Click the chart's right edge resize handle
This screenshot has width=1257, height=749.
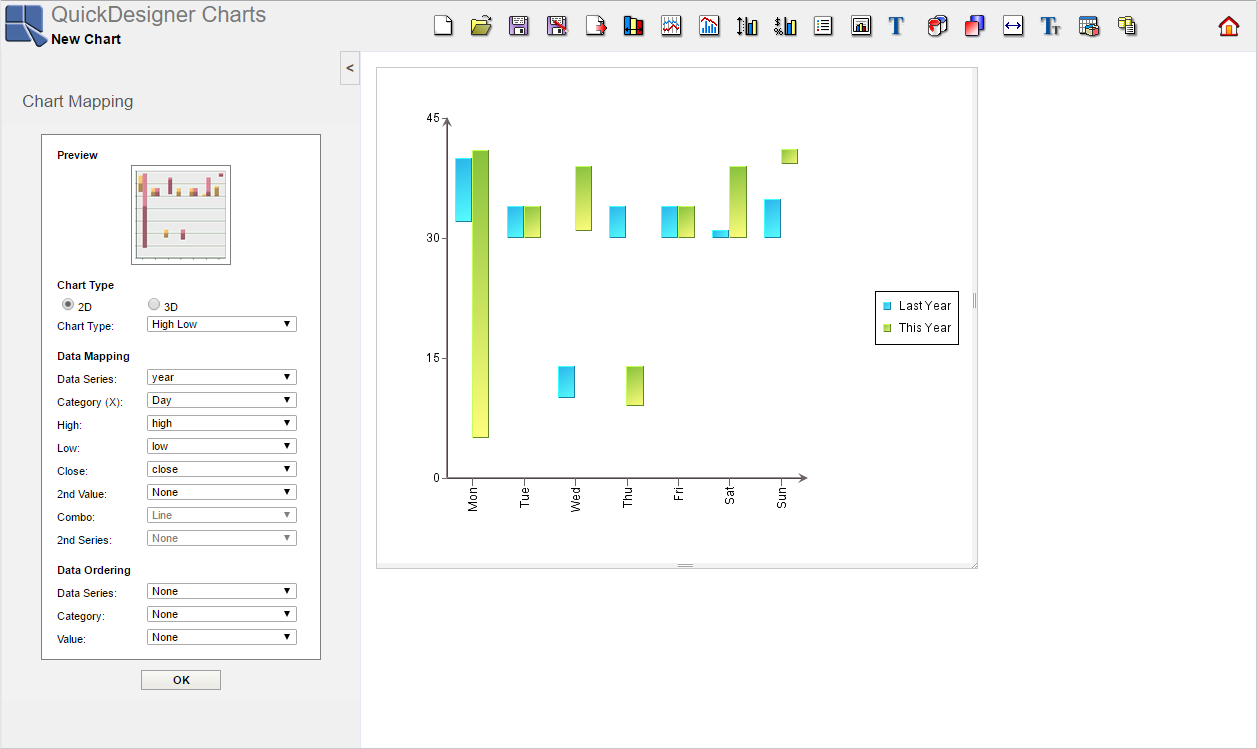click(975, 300)
